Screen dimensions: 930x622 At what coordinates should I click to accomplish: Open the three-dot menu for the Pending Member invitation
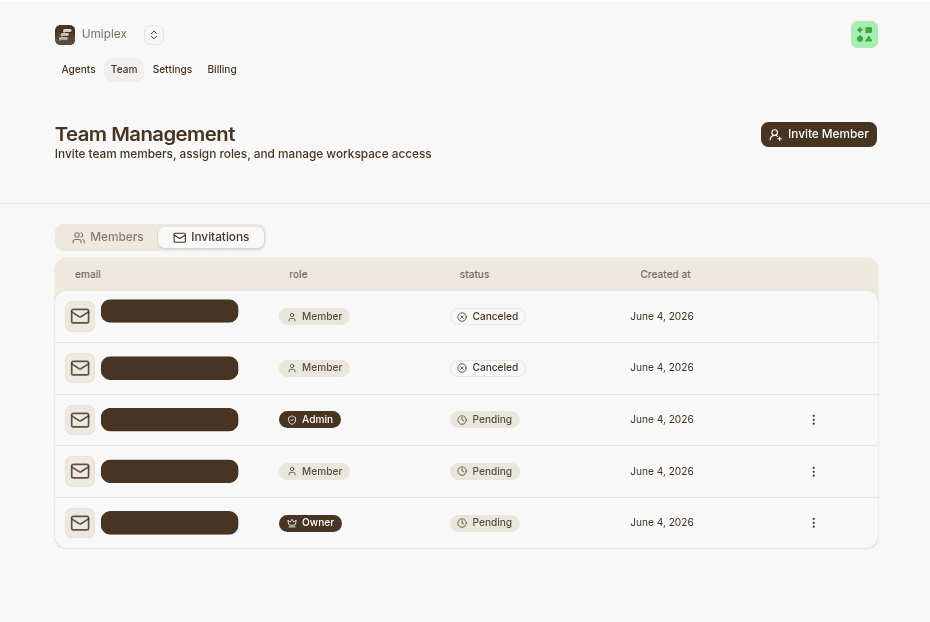(x=814, y=471)
